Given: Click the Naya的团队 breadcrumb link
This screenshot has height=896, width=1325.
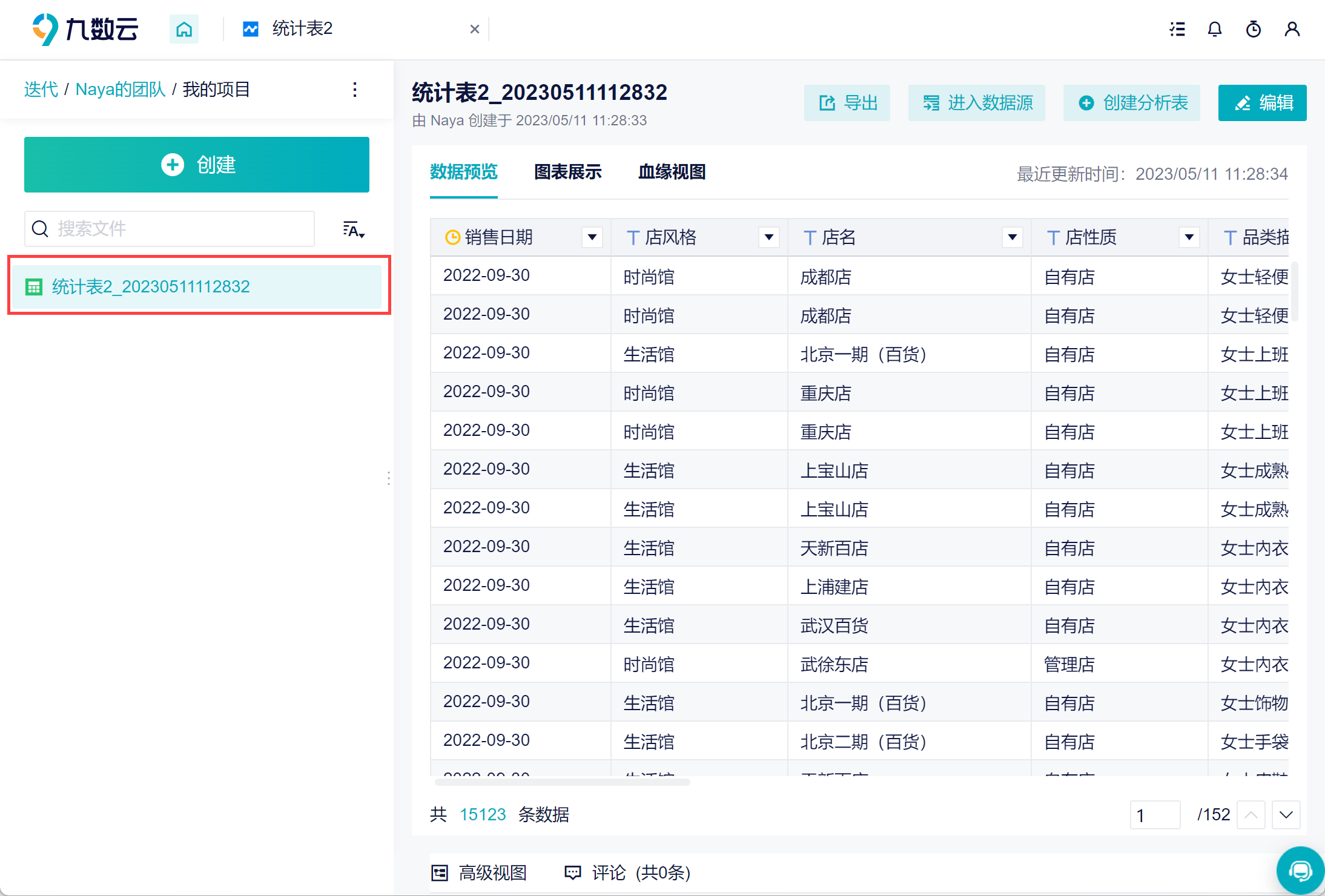Looking at the screenshot, I should (x=121, y=90).
